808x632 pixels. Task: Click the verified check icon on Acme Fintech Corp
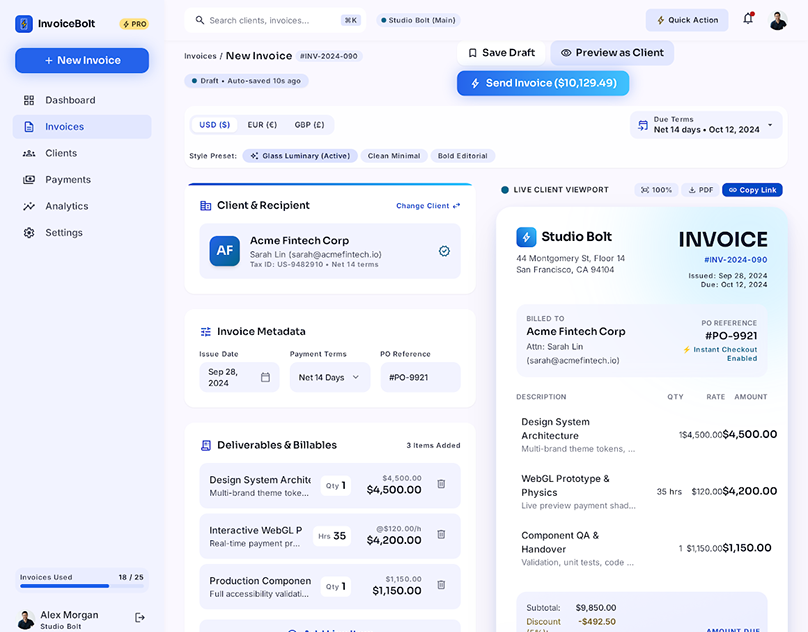444,251
